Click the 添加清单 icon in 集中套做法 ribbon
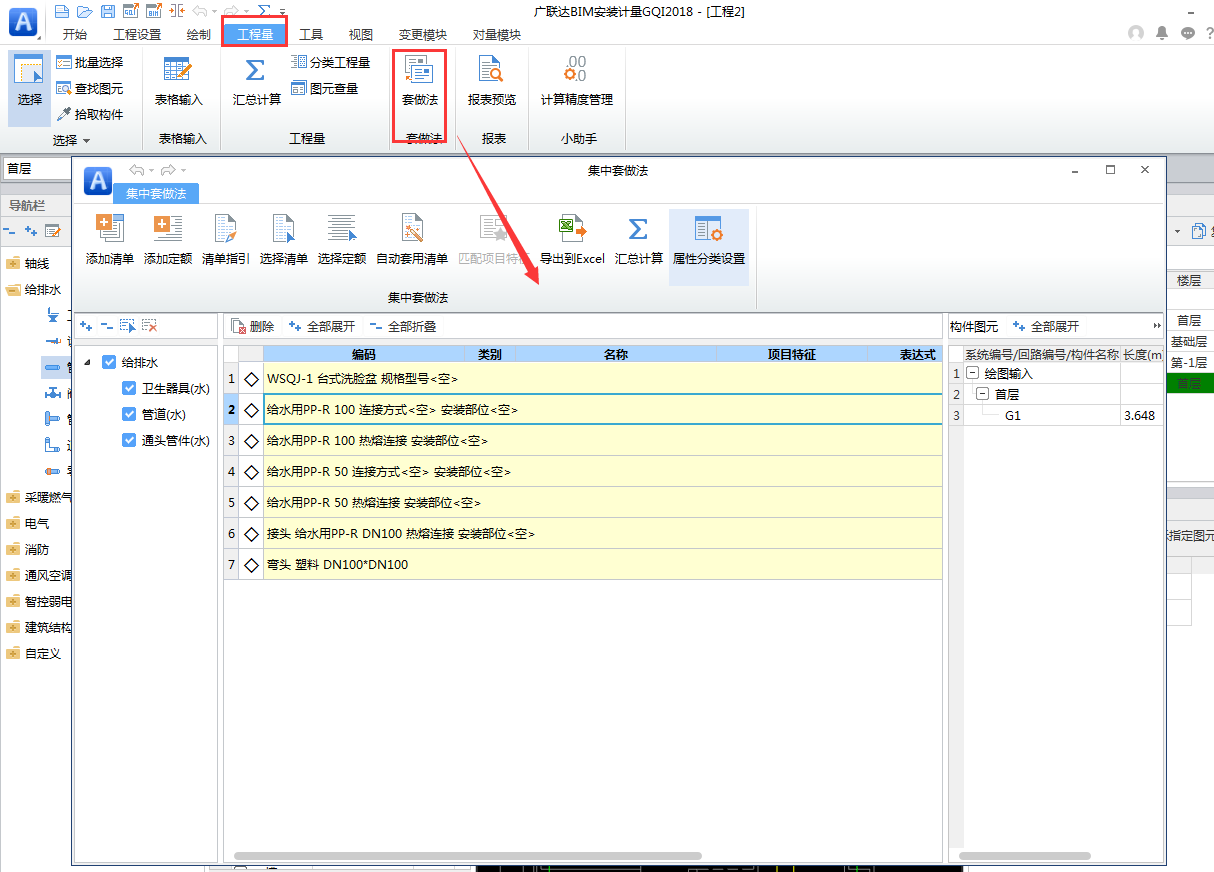Image resolution: width=1214 pixels, height=872 pixels. point(109,228)
